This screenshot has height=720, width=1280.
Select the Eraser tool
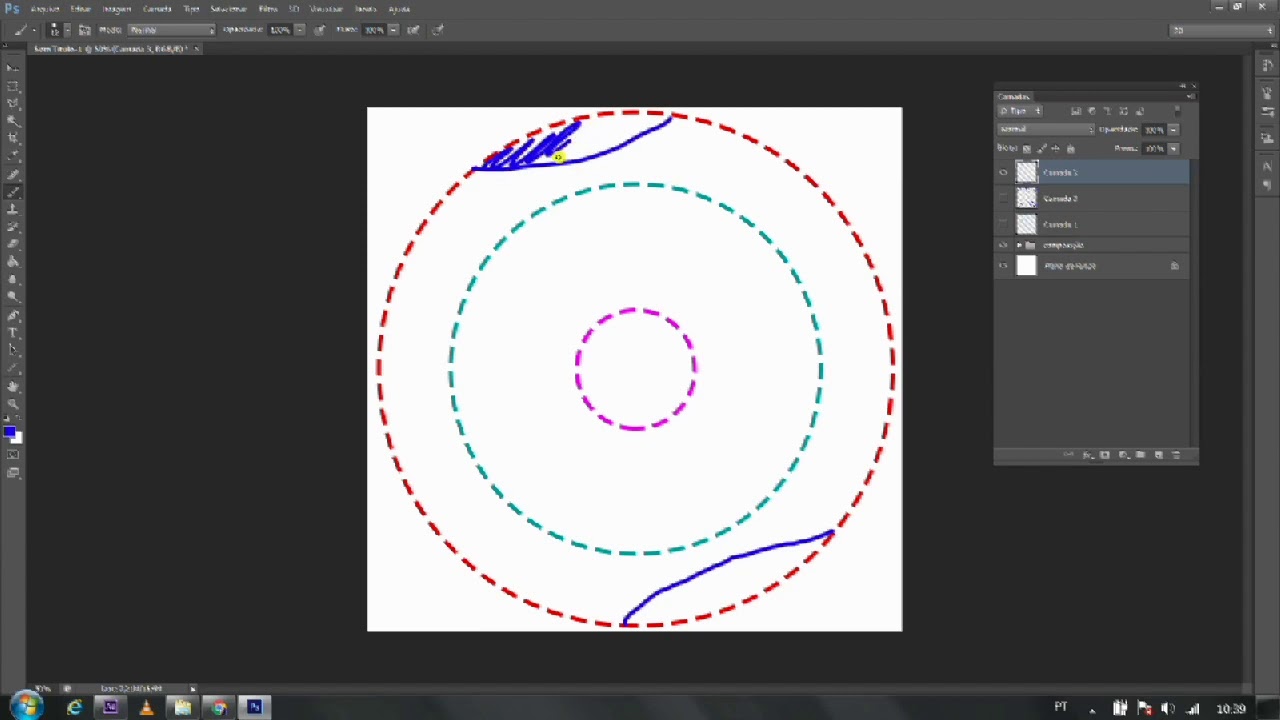coord(13,244)
